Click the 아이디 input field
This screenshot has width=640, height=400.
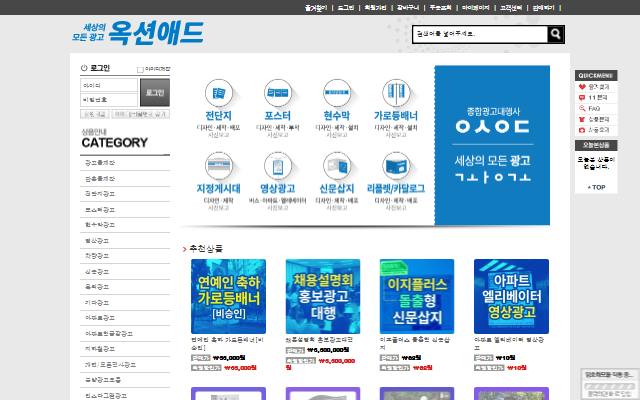tap(109, 86)
